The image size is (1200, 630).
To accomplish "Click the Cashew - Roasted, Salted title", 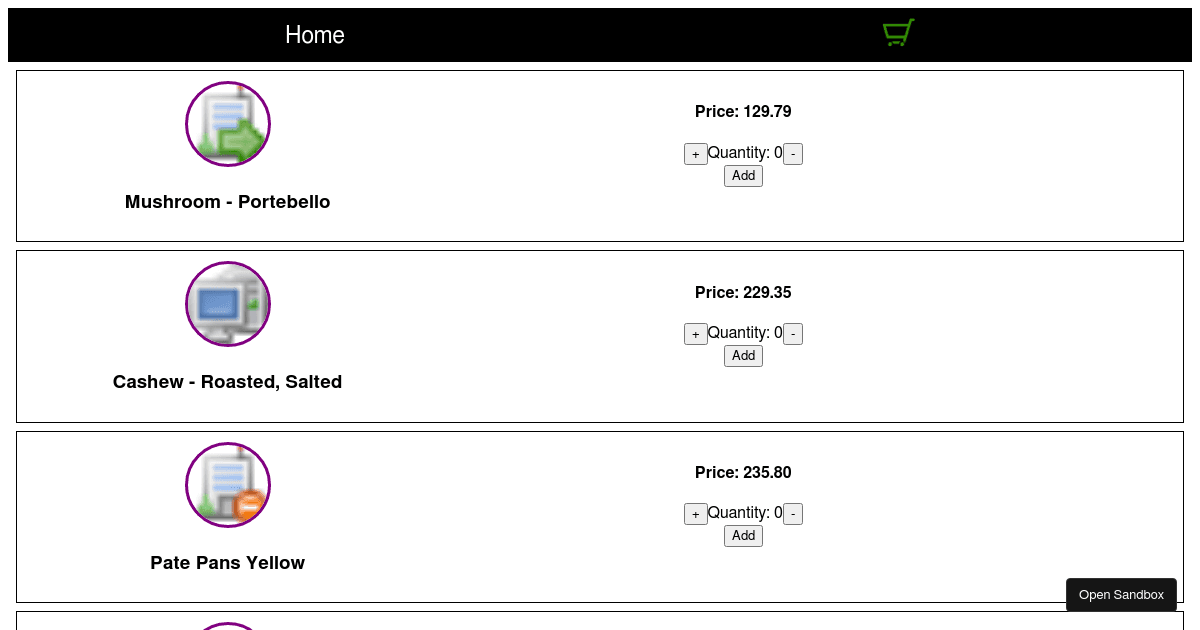I will click(228, 382).
